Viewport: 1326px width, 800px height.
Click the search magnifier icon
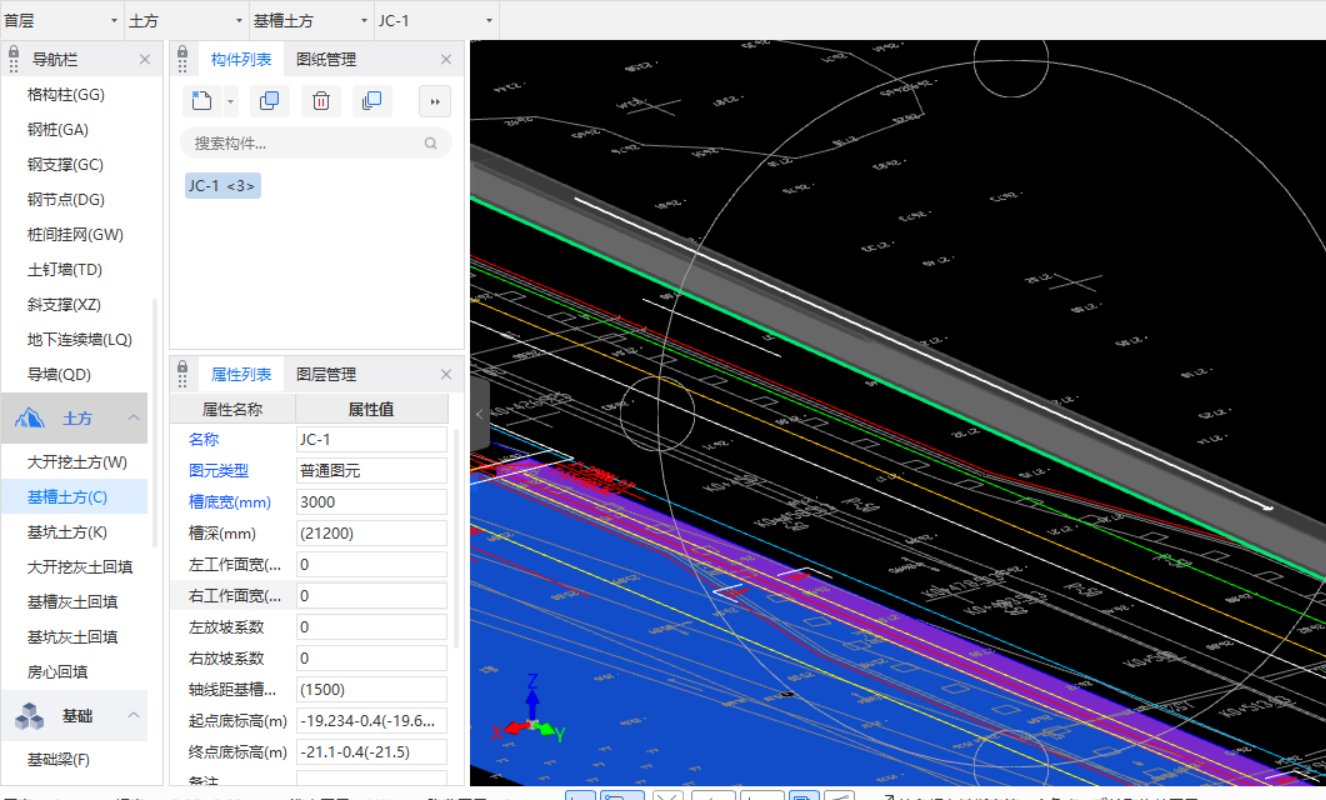431,143
